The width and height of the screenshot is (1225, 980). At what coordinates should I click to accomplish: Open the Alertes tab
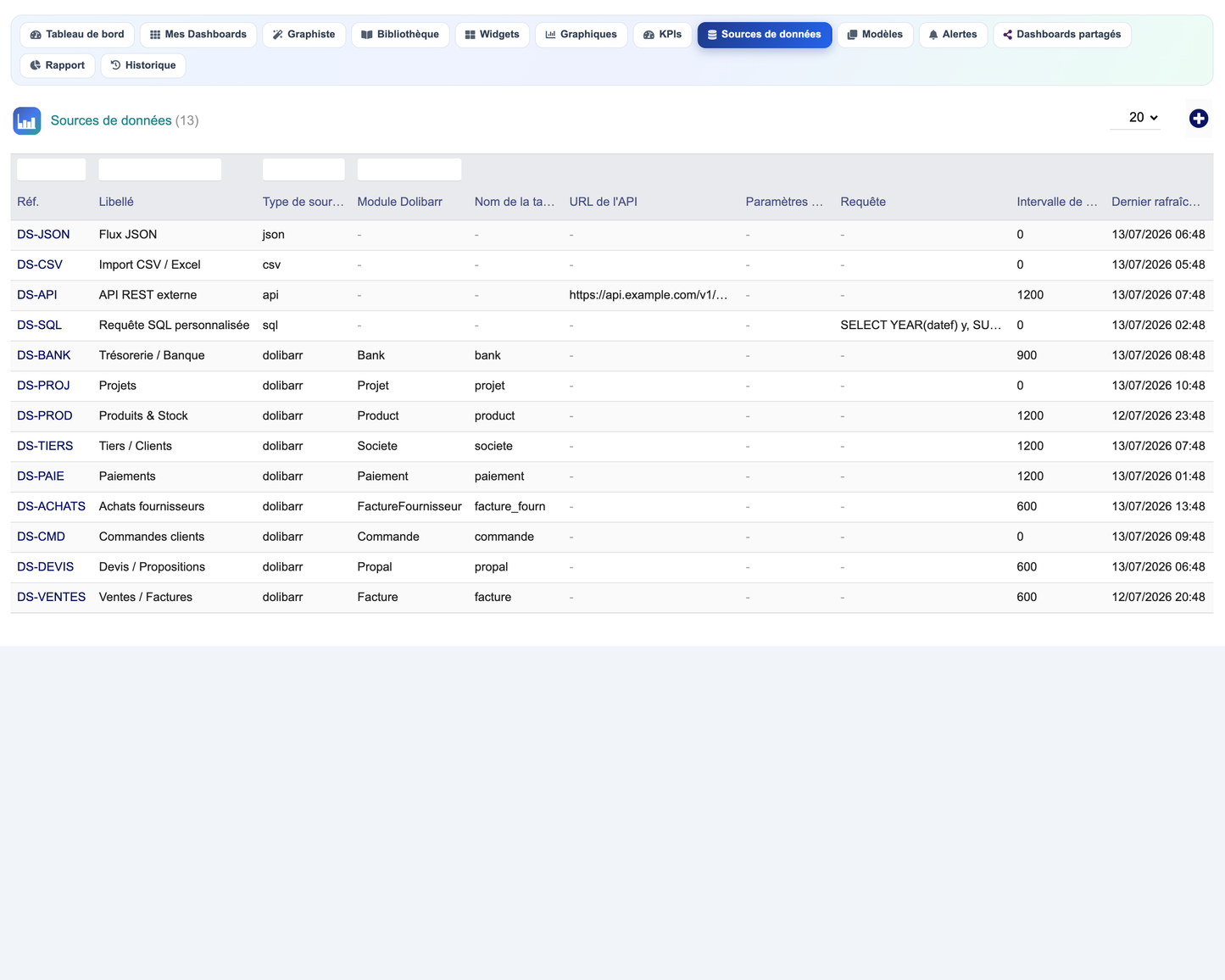(953, 35)
